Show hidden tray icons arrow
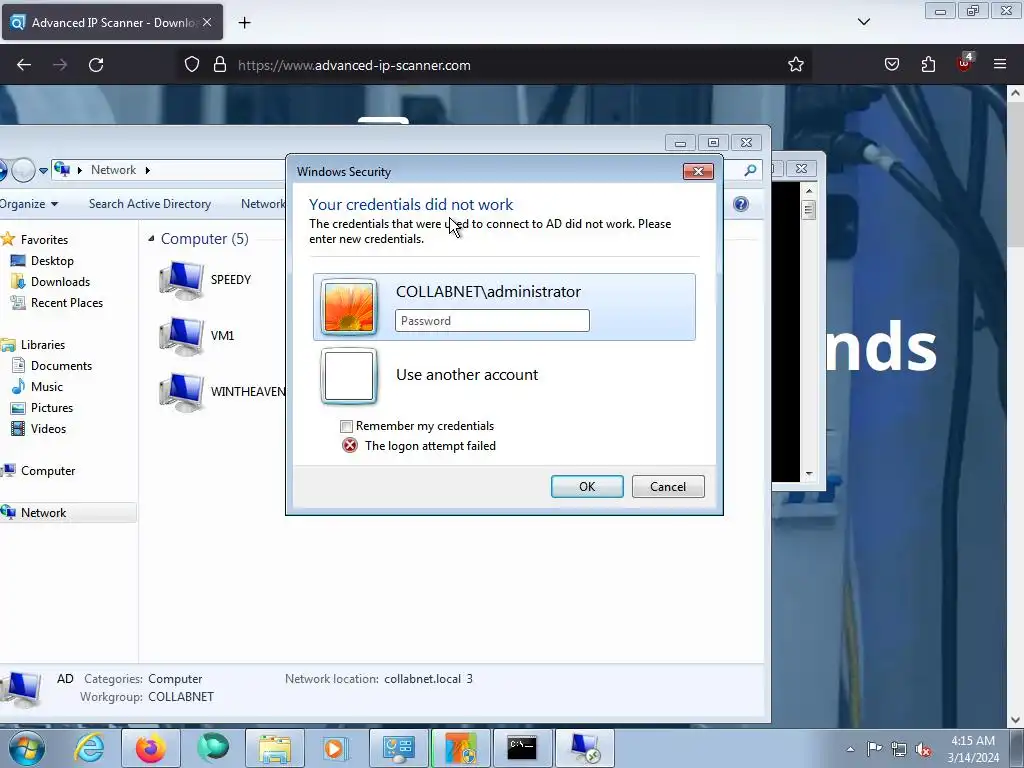The width and height of the screenshot is (1024, 768). (850, 749)
